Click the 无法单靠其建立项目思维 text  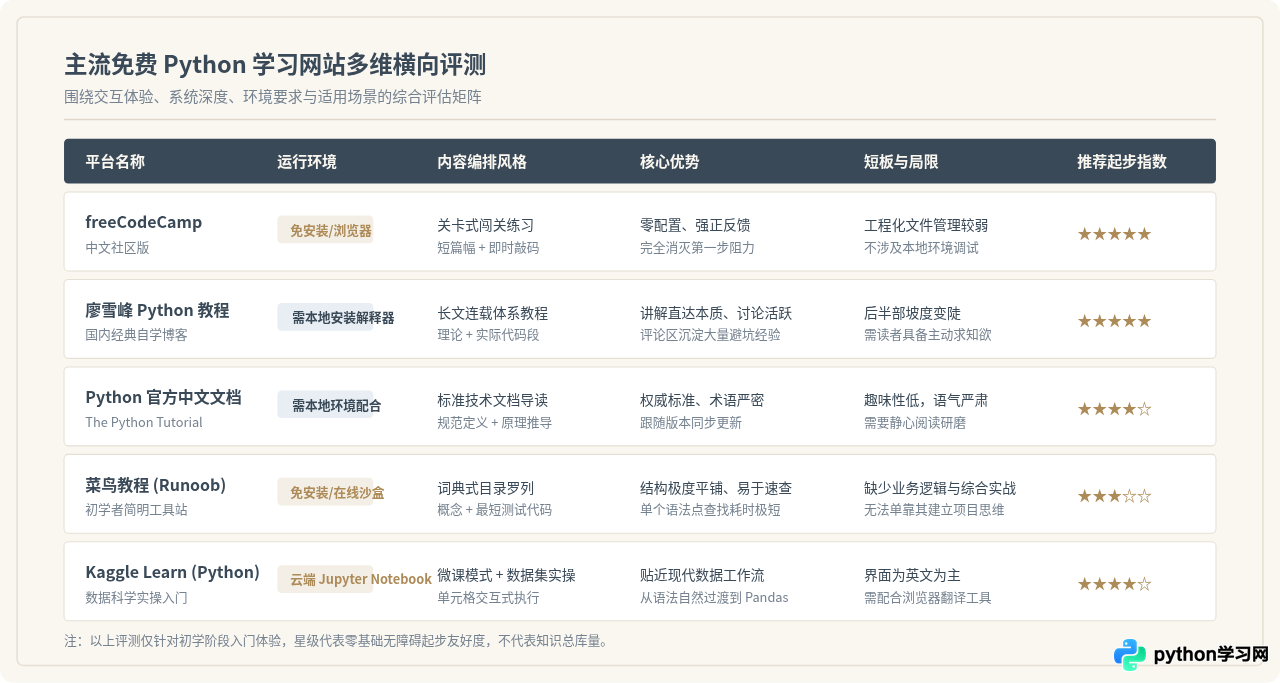click(x=934, y=510)
